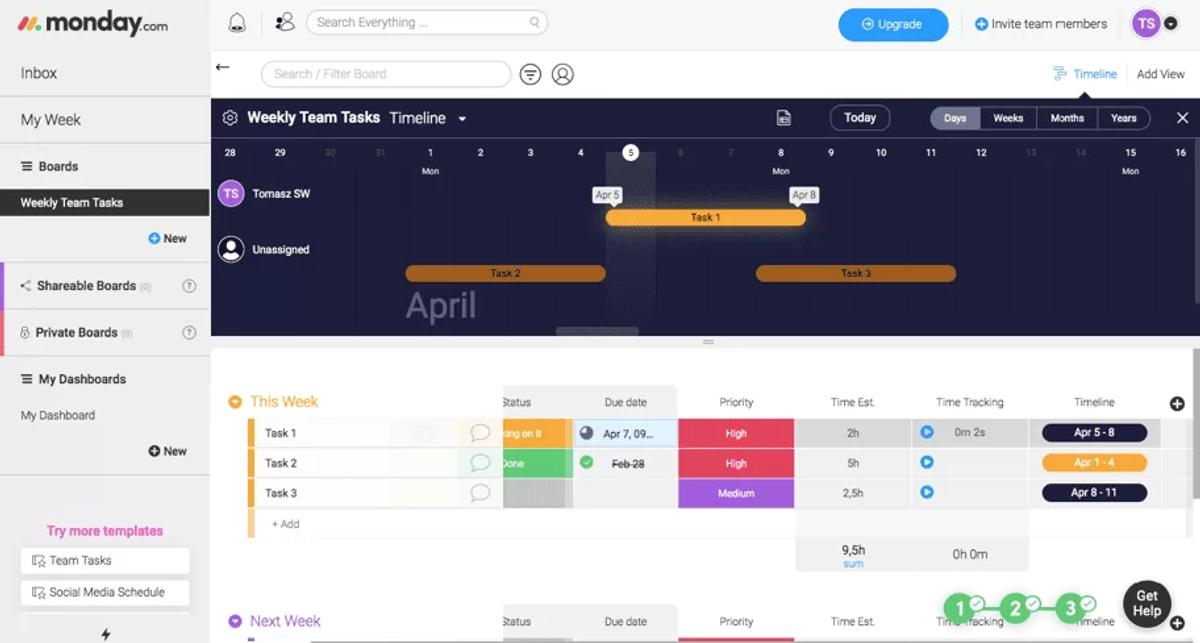This screenshot has width=1200, height=643.
Task: Click the timeline export icon
Action: click(x=784, y=118)
